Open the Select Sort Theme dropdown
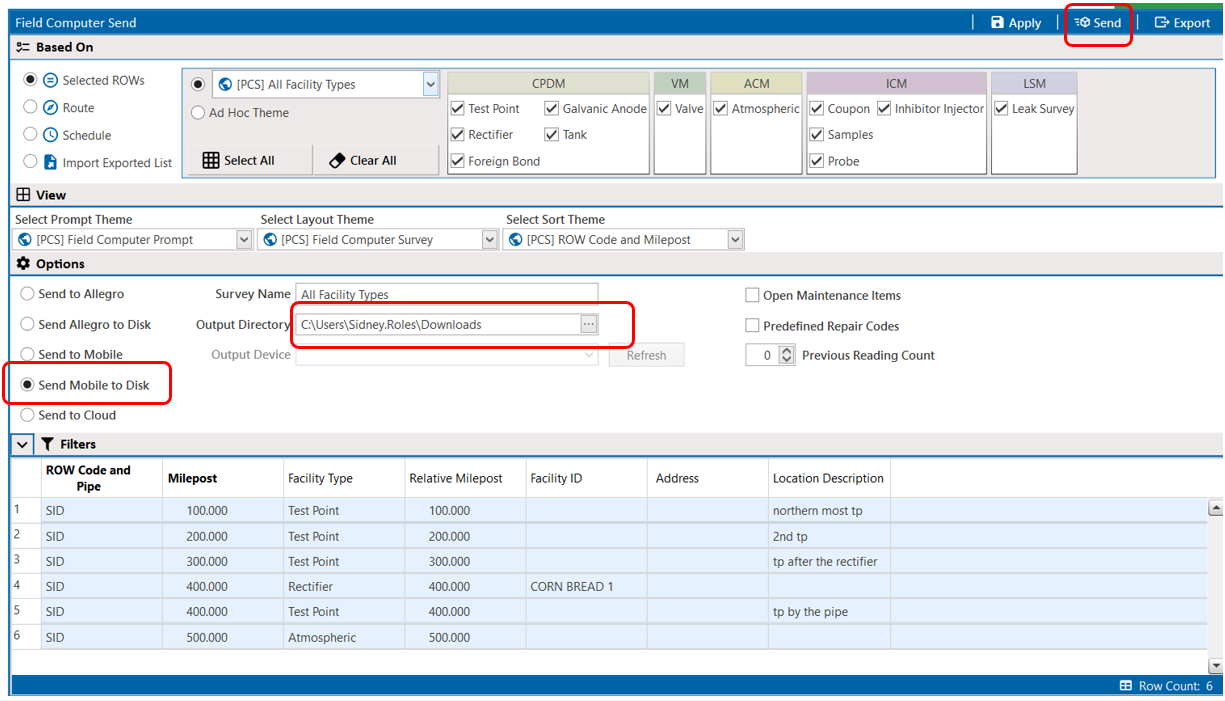The height and width of the screenshot is (701, 1225). (x=736, y=240)
